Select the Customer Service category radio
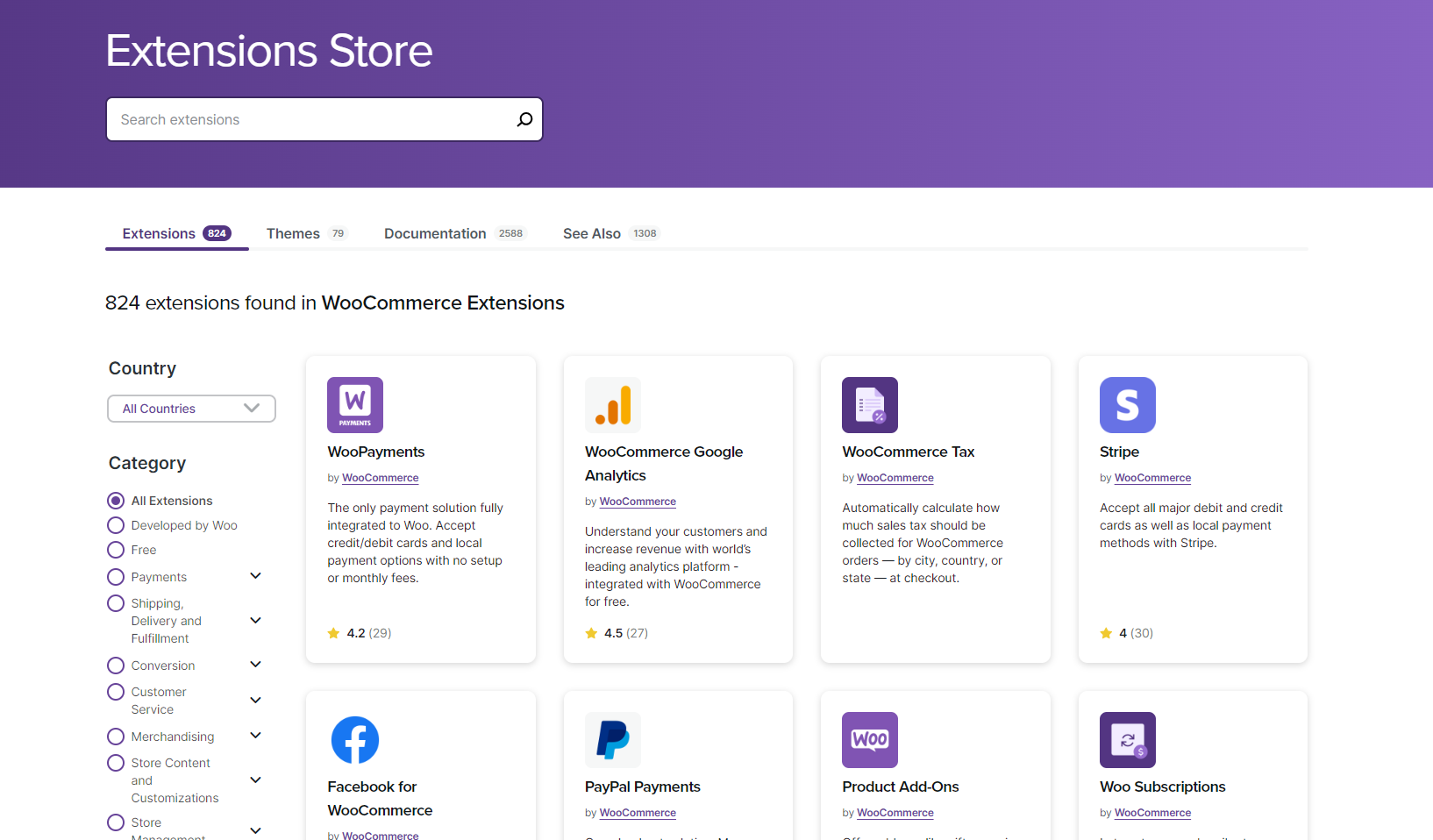The width and height of the screenshot is (1433, 840). click(x=116, y=692)
